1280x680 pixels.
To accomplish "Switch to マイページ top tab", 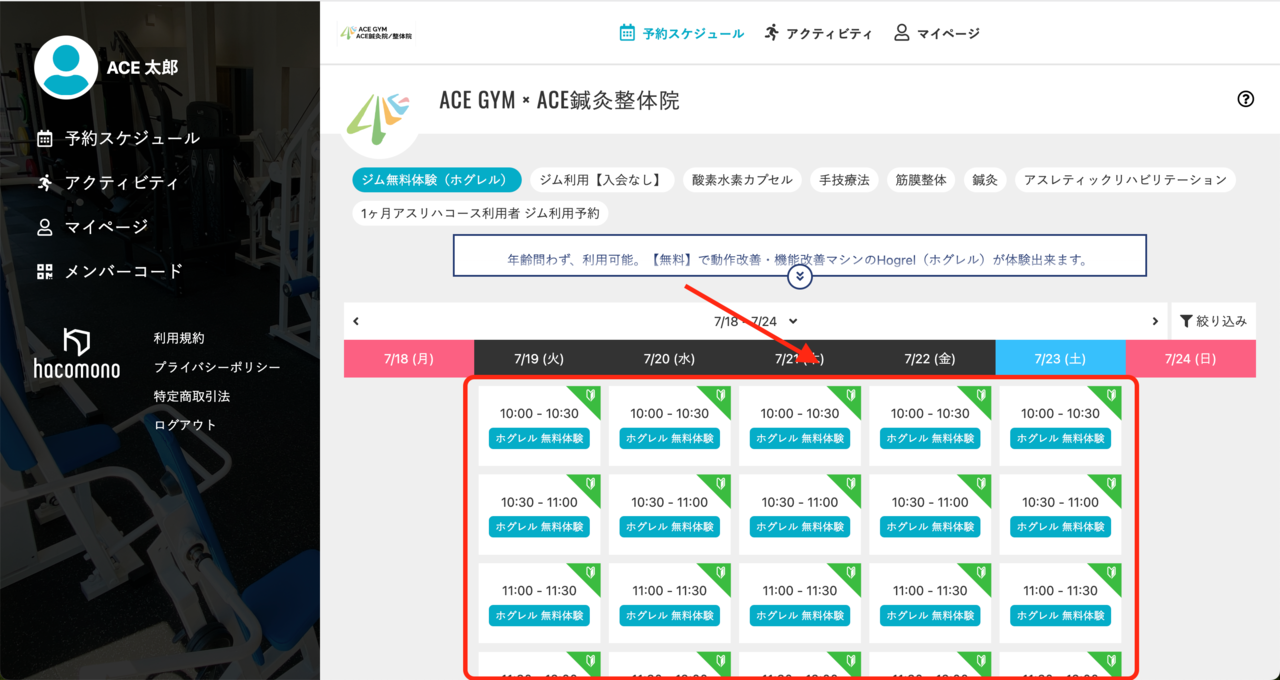I will click(936, 33).
